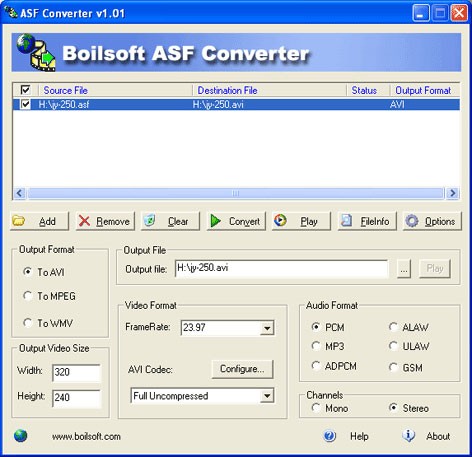
Task: Uncheck the H:\jy-250.asf row checkbox
Action: point(25,104)
